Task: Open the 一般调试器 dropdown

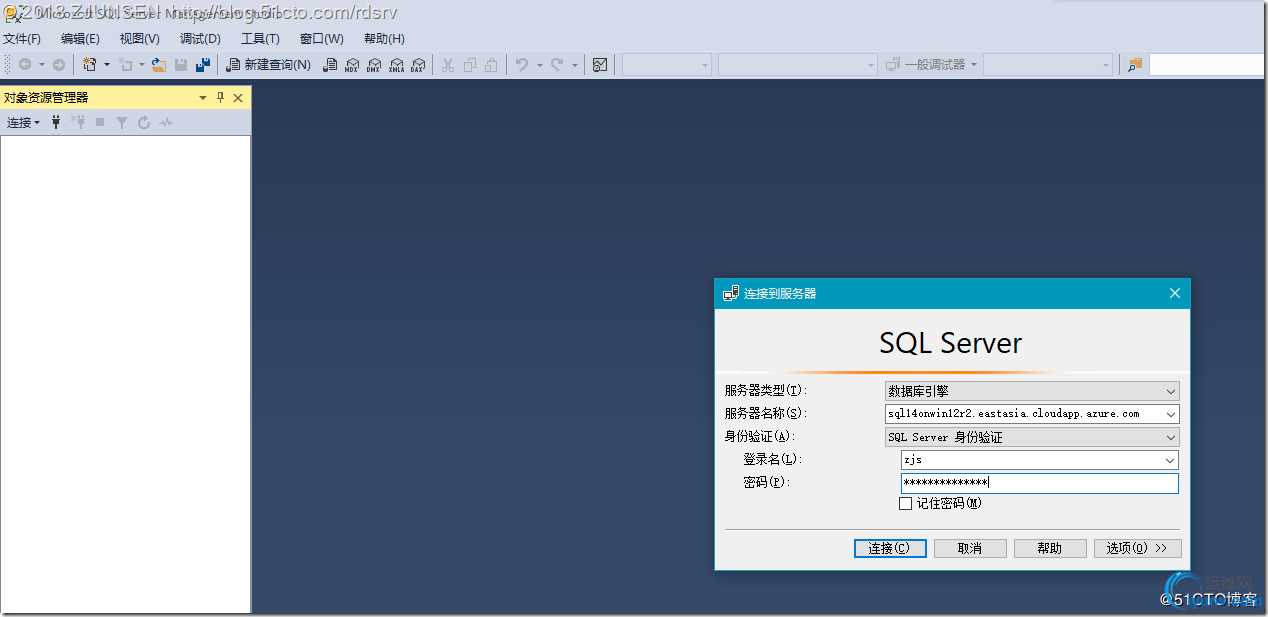Action: tap(931, 65)
